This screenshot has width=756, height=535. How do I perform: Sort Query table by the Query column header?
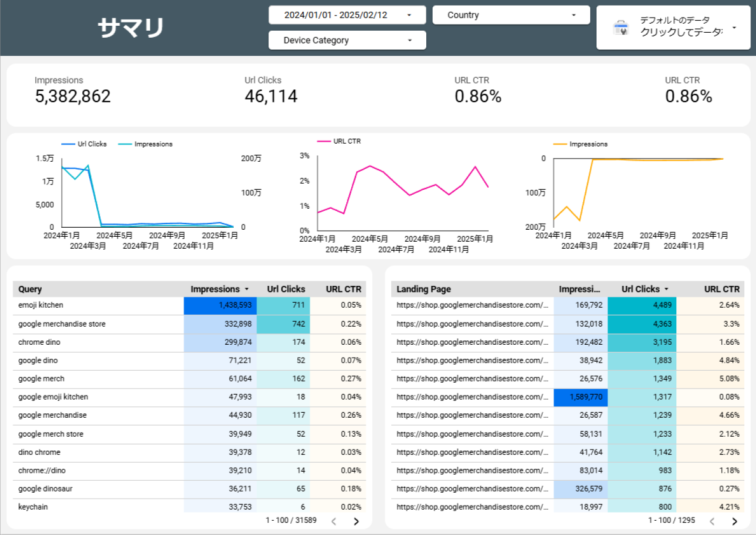(30, 288)
